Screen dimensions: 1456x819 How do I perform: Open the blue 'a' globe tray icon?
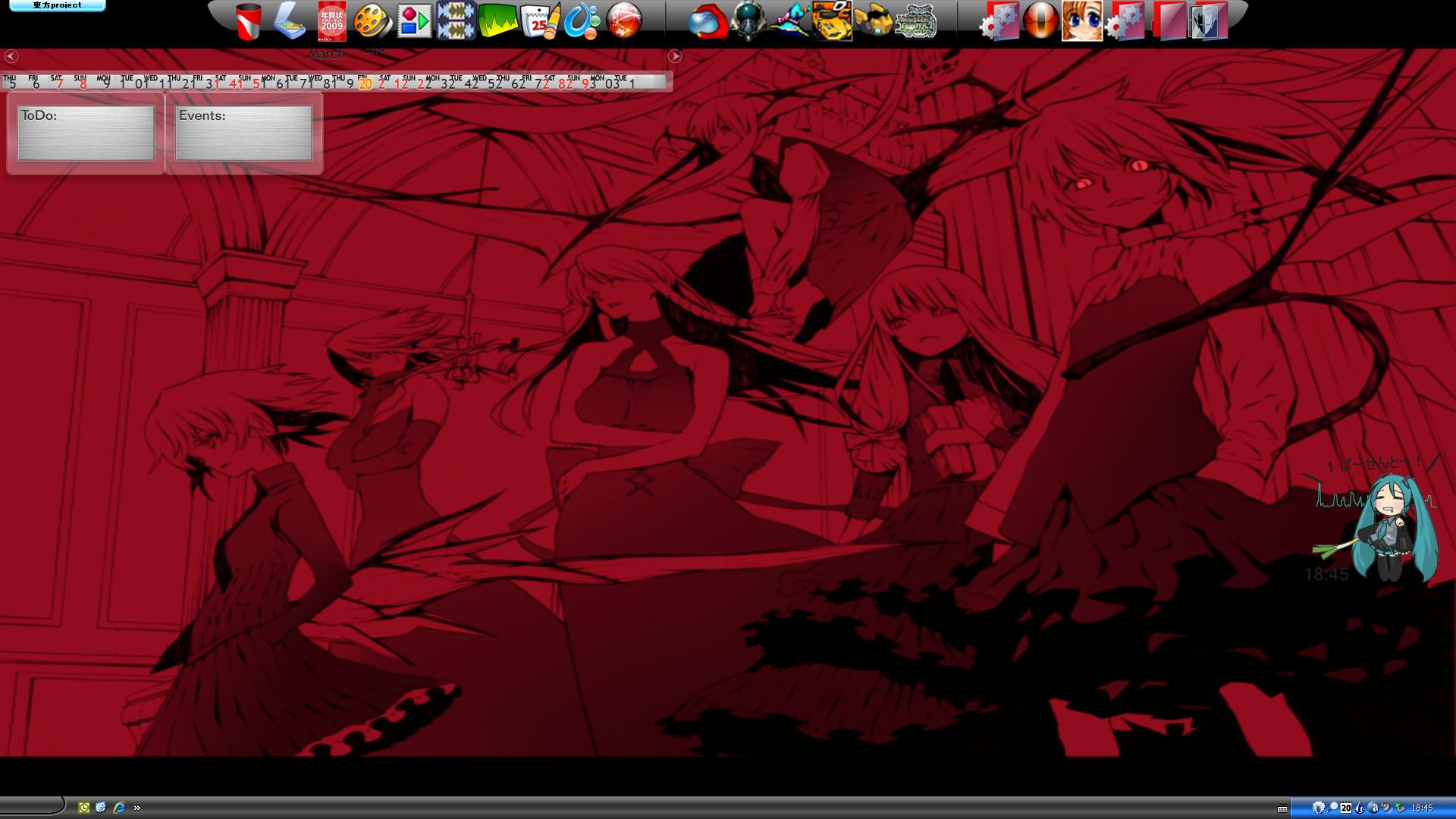1373,808
